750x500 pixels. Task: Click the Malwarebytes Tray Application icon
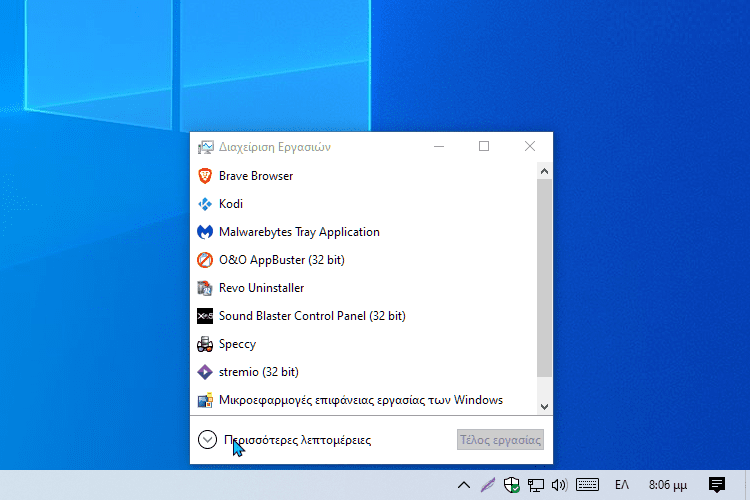[x=205, y=232]
